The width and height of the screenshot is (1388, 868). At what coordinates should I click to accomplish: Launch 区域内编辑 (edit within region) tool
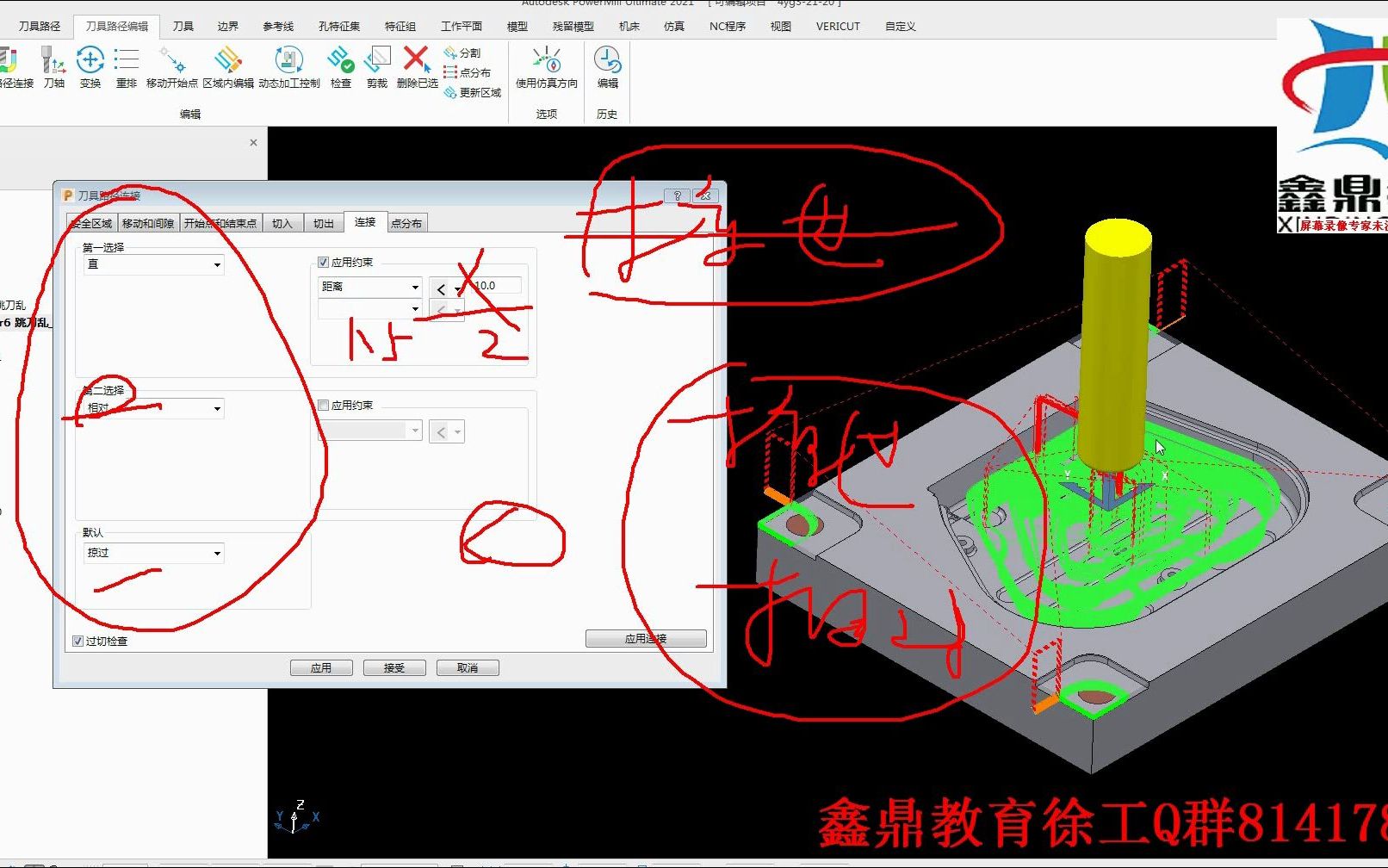(x=228, y=68)
